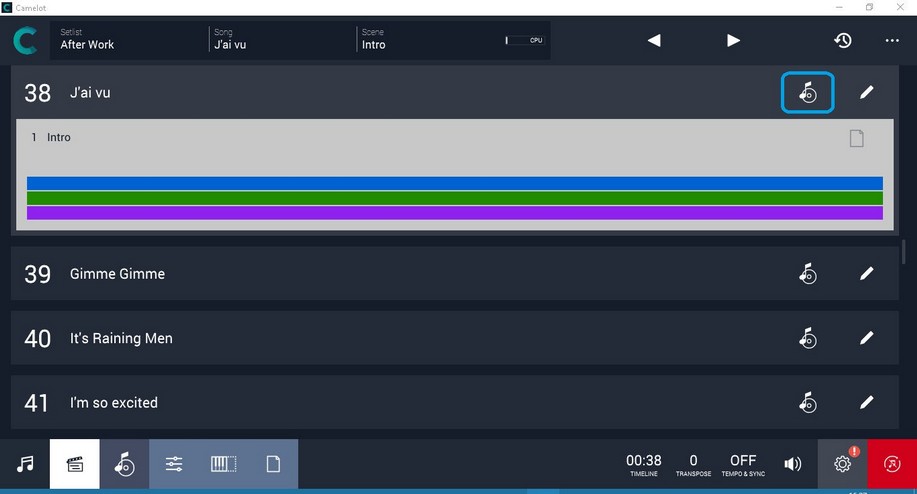
Task: Open the Song J'ai vu selector
Action: (278, 40)
